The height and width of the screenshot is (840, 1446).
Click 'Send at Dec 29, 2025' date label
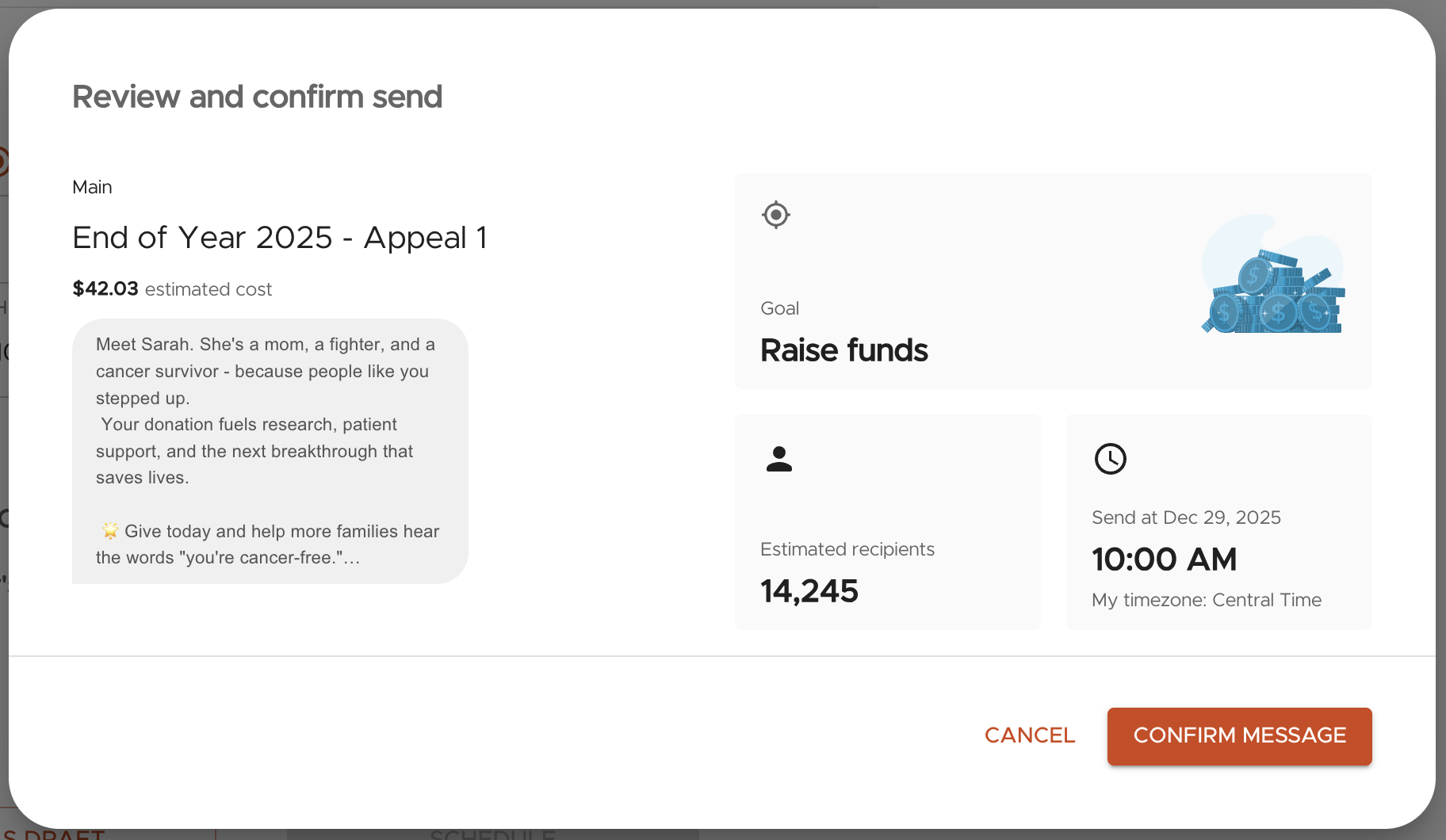point(1186,517)
